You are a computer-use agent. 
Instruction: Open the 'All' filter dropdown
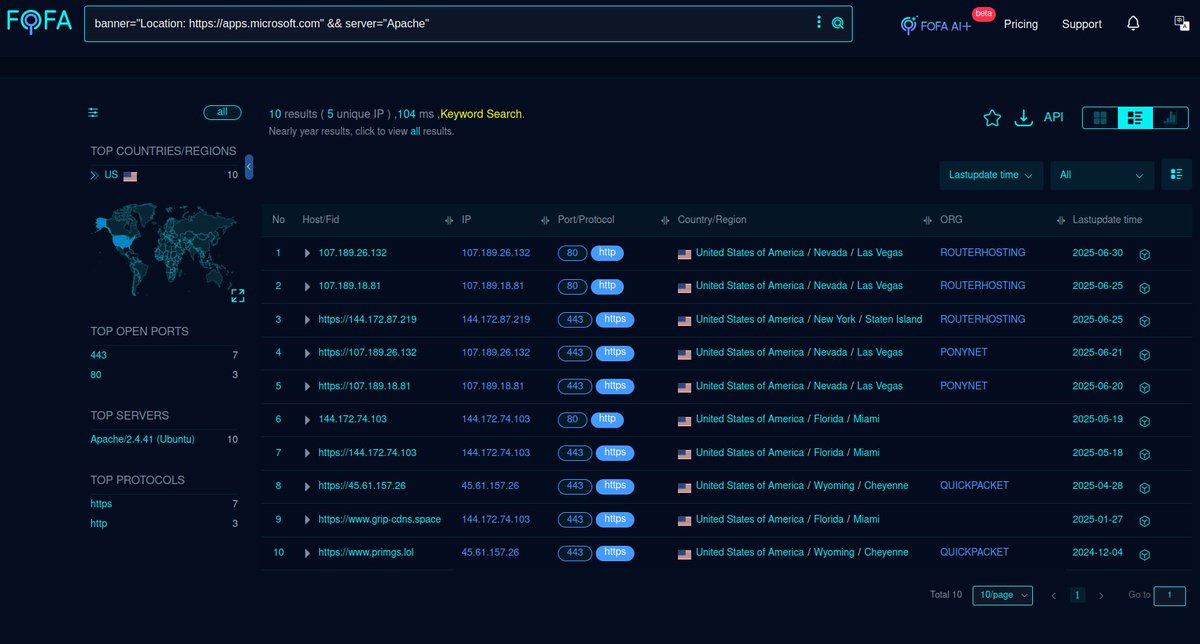(1101, 174)
